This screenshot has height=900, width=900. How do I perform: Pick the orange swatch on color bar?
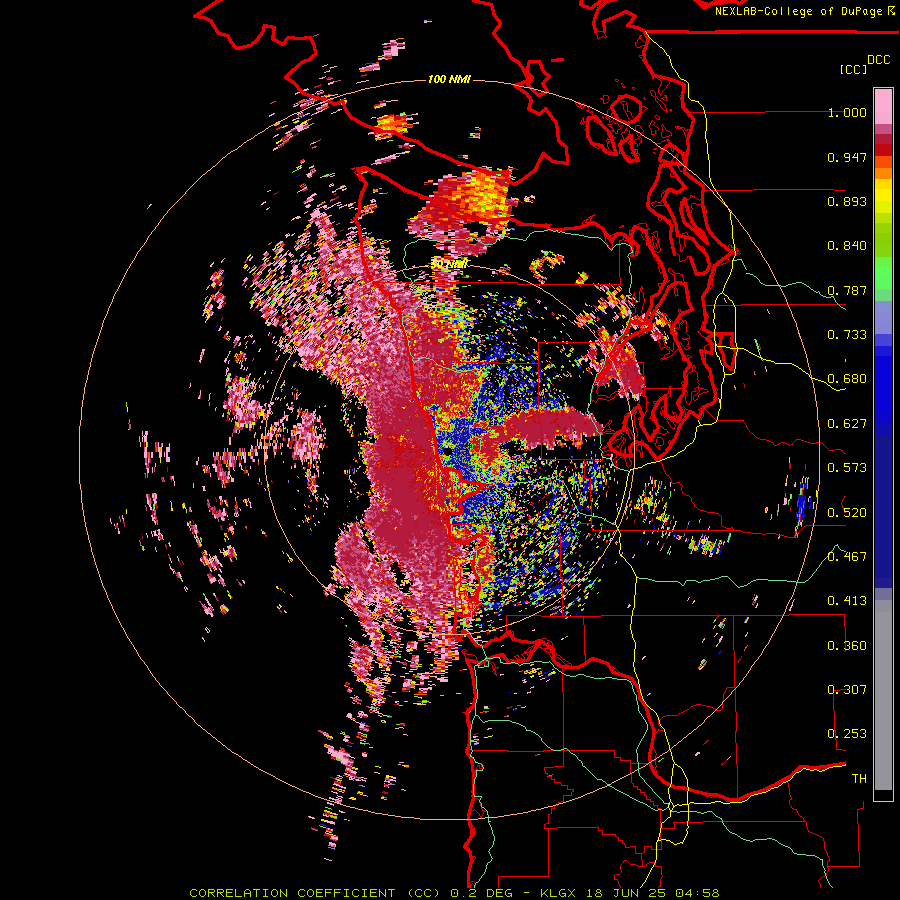[x=883, y=173]
